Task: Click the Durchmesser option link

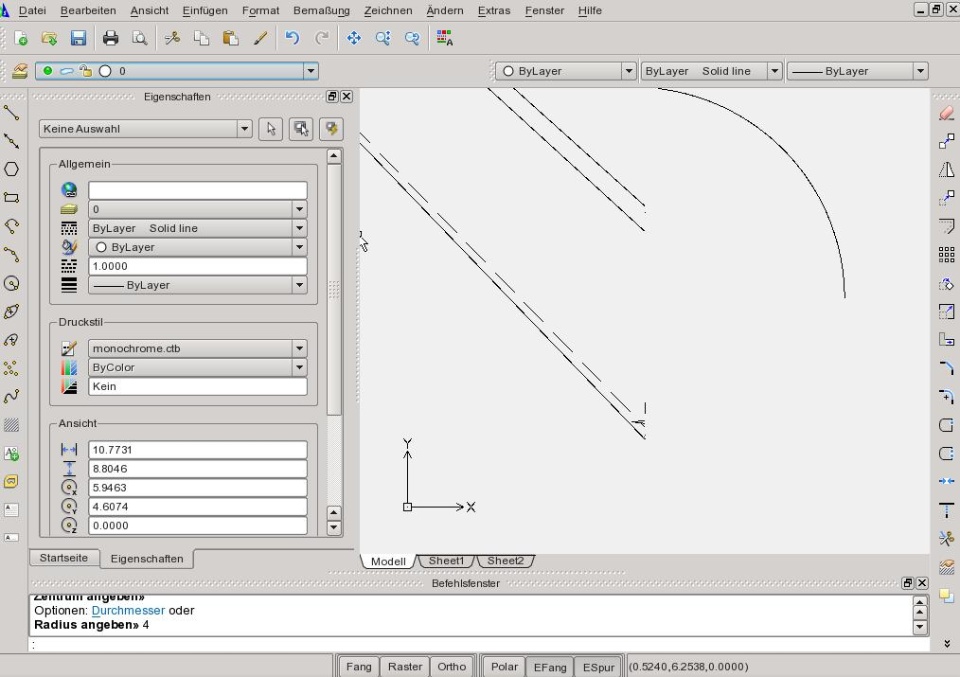Action: [128, 610]
